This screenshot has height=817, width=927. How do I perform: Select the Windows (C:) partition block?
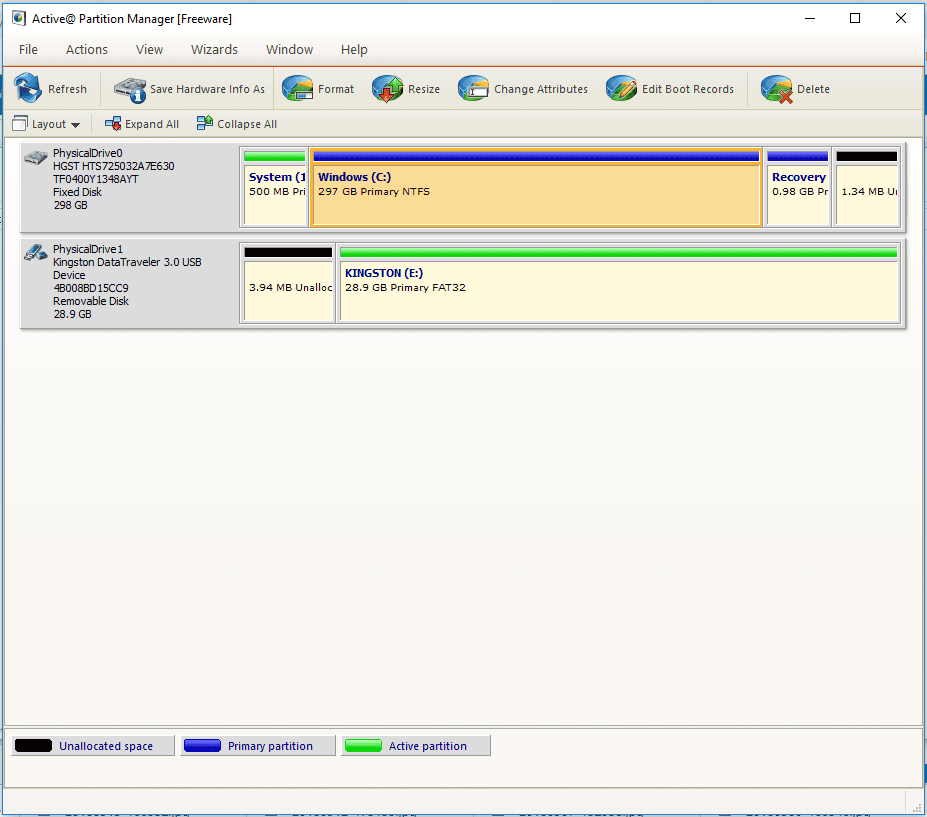(x=536, y=190)
